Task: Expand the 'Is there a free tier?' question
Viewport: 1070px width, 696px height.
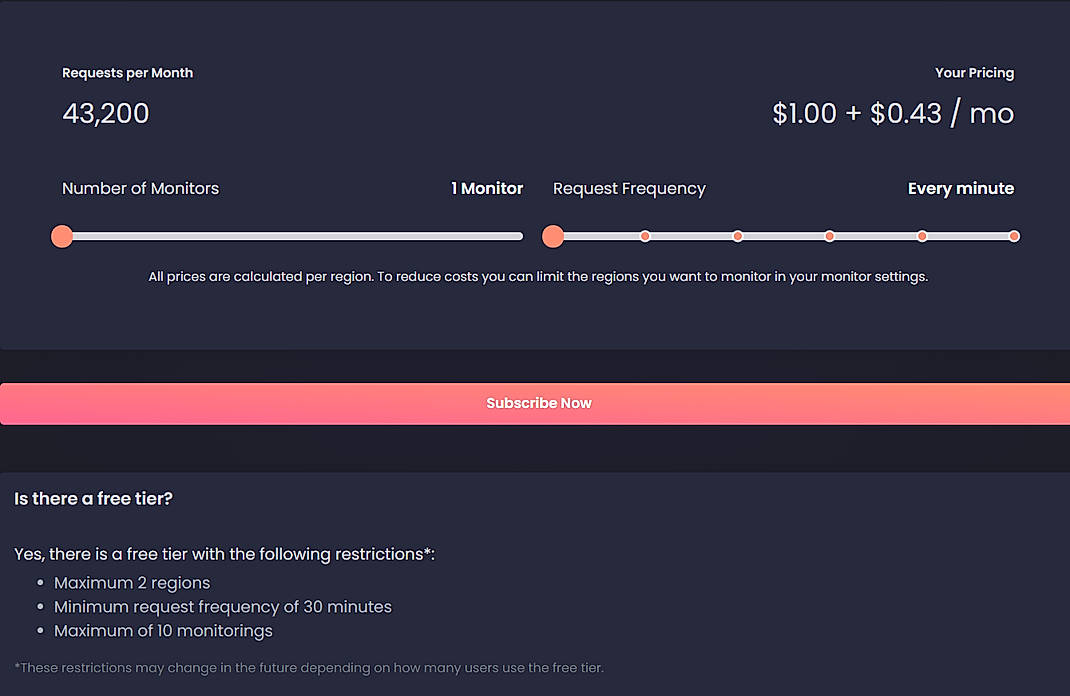Action: (93, 498)
